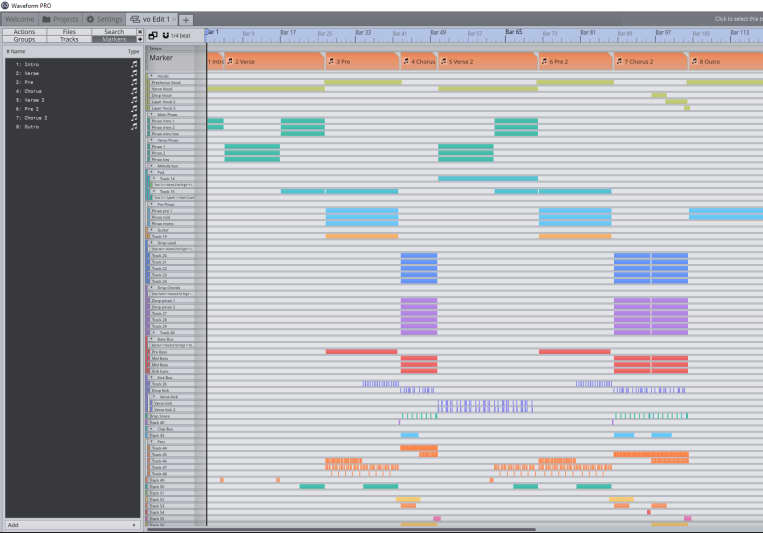Screen dimensions: 763x533
Task: Open the Add dropdown below marker list
Action: (72, 525)
